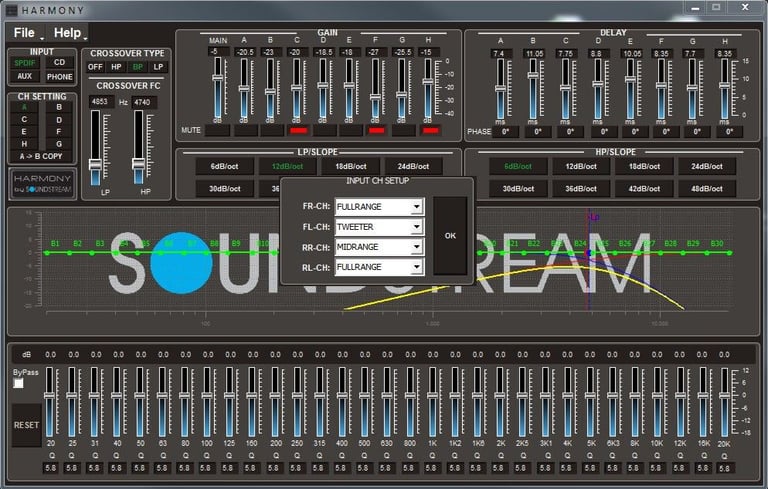768x489 pixels.
Task: Click the B30 node on EQ graph
Action: (x=729, y=253)
